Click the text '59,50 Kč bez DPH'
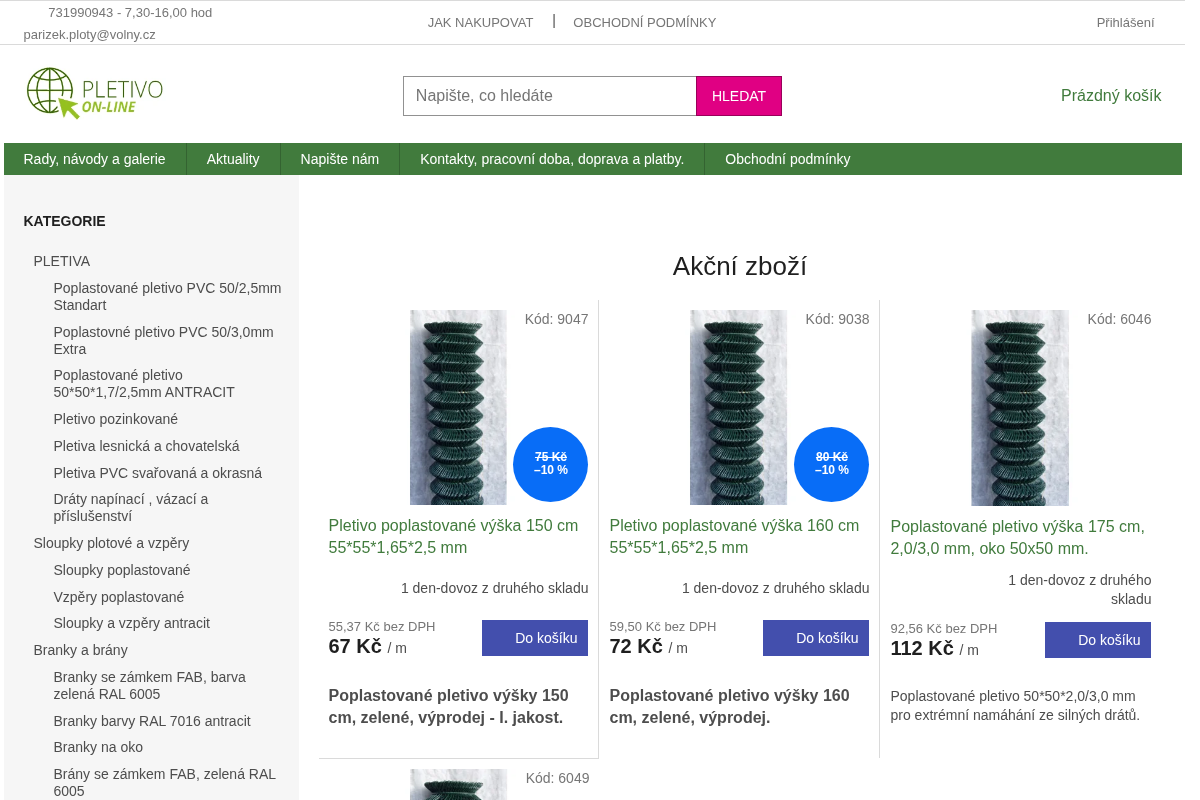 (663, 627)
